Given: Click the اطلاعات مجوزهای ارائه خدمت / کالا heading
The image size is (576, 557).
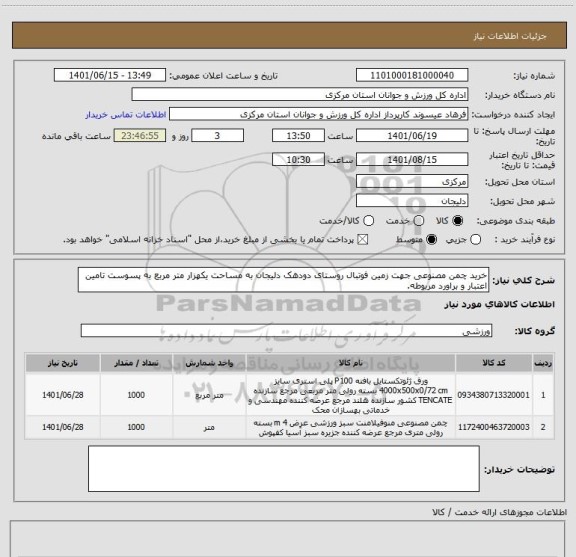Looking at the screenshot, I should (499, 512).
